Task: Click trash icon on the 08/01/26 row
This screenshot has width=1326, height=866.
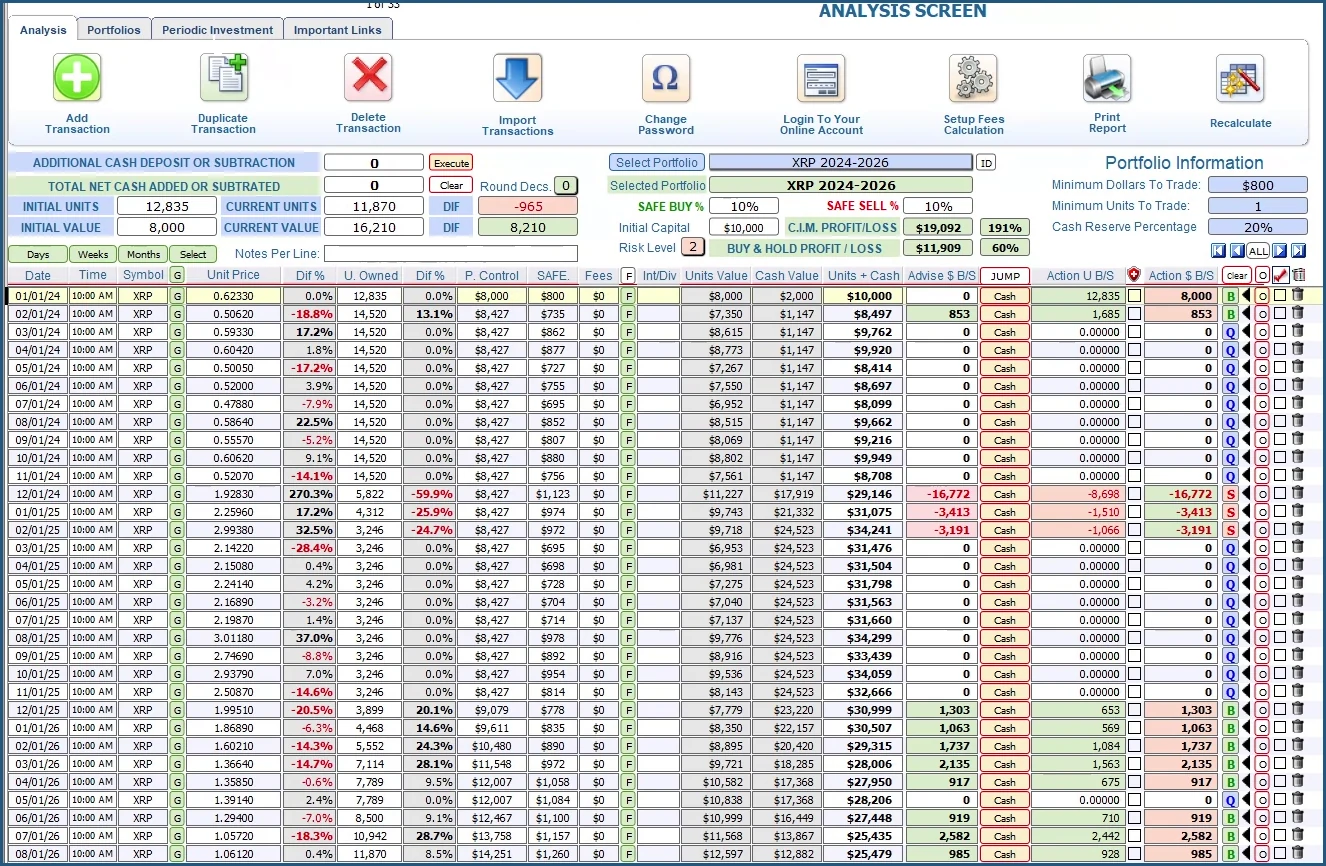Action: 1298,853
